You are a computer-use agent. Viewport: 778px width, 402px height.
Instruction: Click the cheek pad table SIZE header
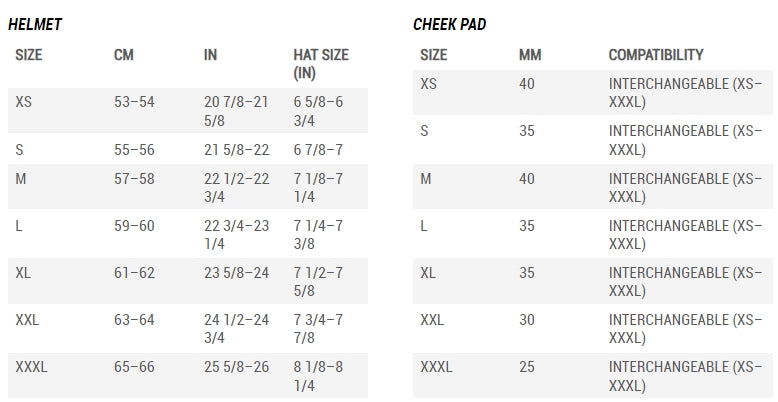pos(433,55)
